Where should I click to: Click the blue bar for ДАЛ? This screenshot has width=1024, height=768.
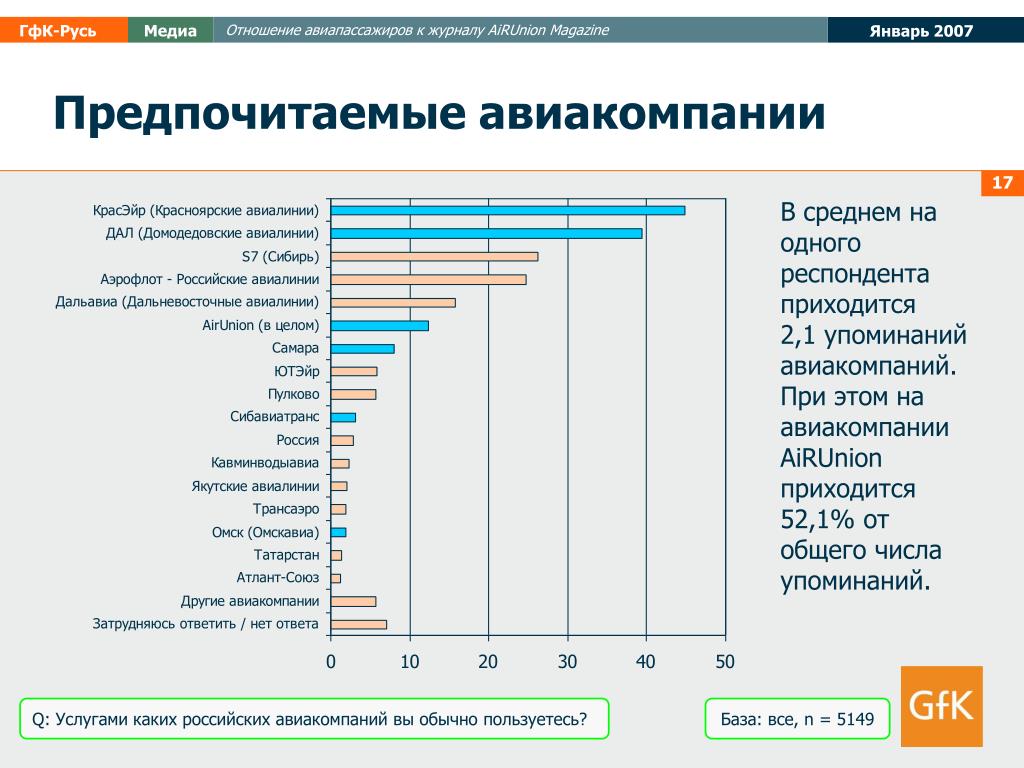tap(486, 233)
